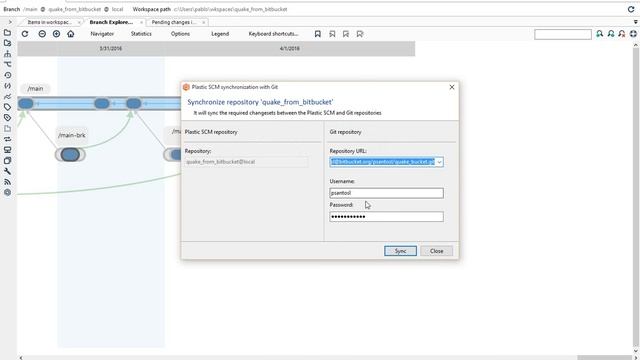Open workspace items via top sidebar folder icon
Screen dimensions: 640x360
tap(7, 32)
